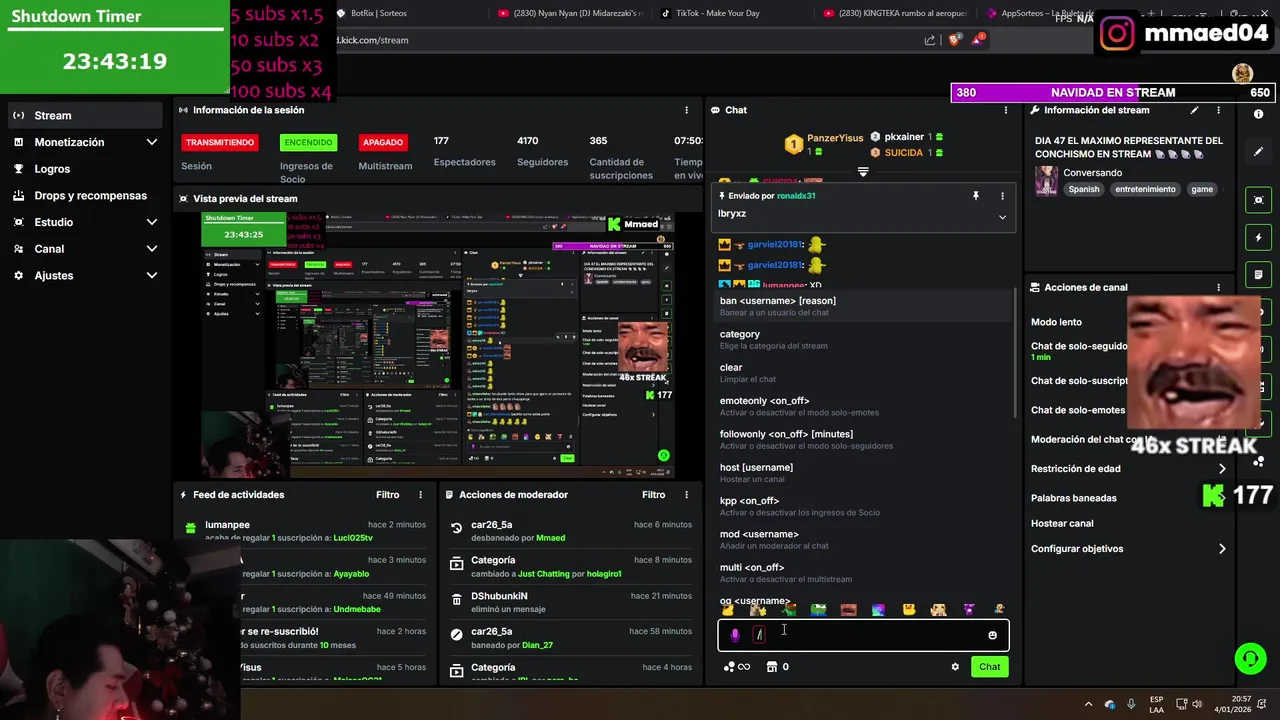Pick the mod <username> command
1280x720 pixels.
(863, 540)
